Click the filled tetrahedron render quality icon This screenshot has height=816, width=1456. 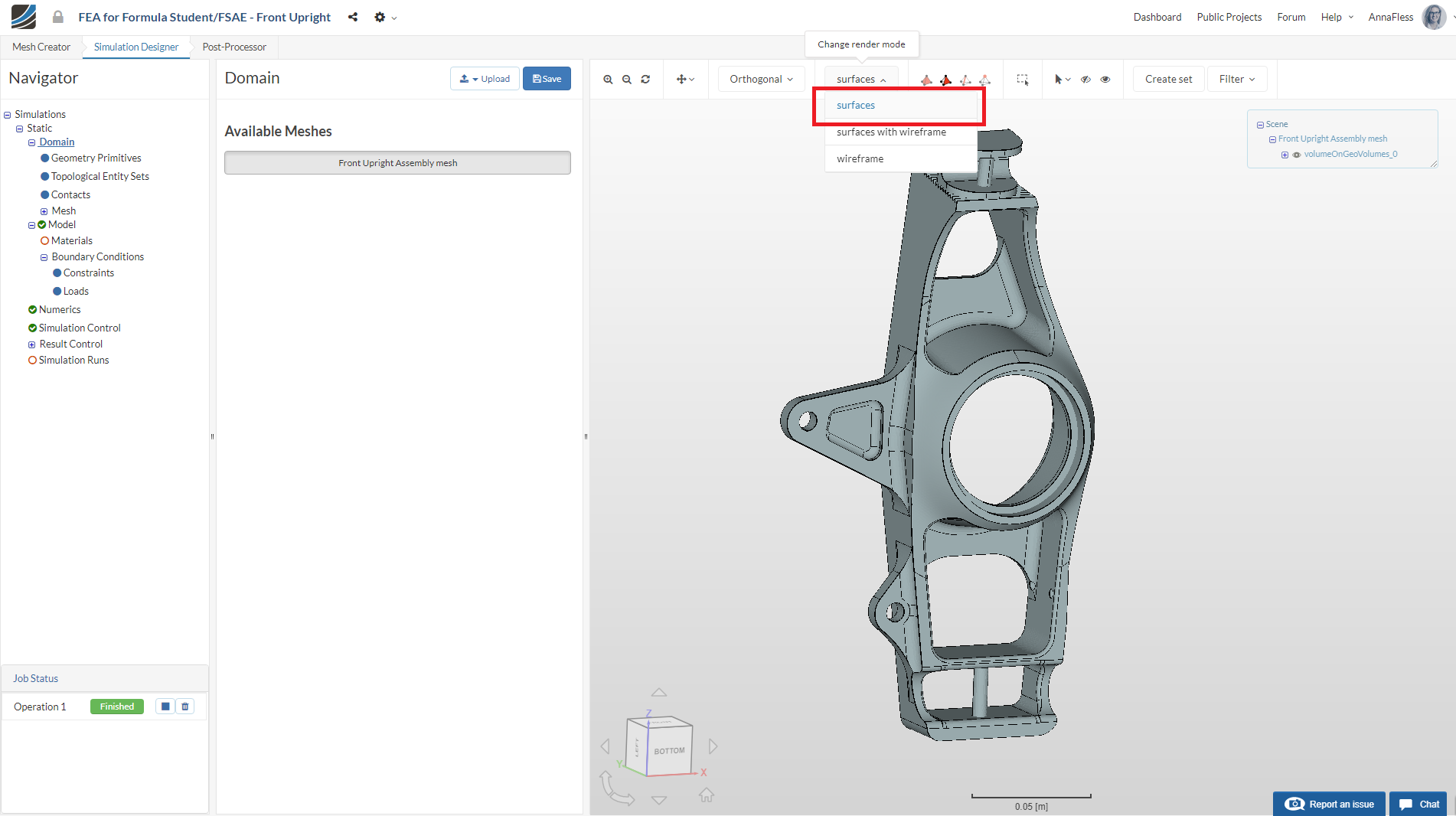coord(926,79)
